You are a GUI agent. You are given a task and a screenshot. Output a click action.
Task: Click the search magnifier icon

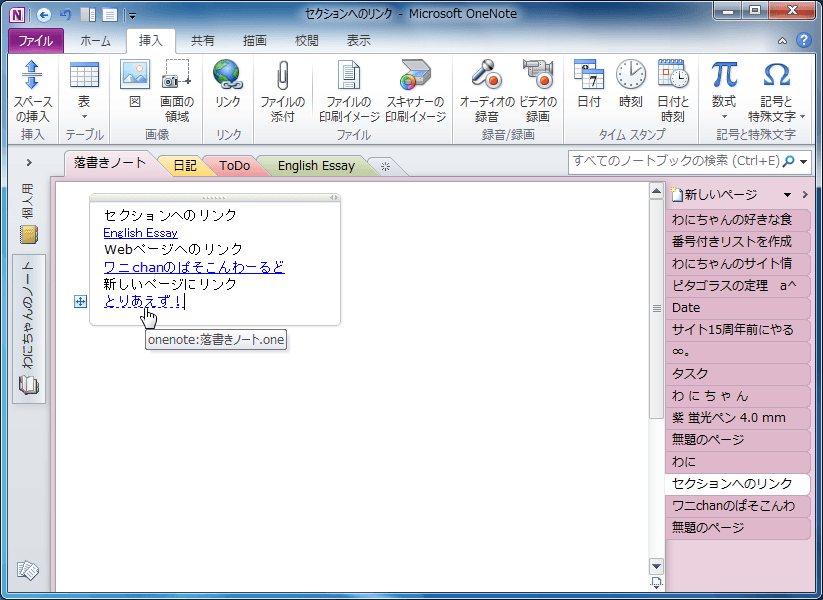(788, 162)
